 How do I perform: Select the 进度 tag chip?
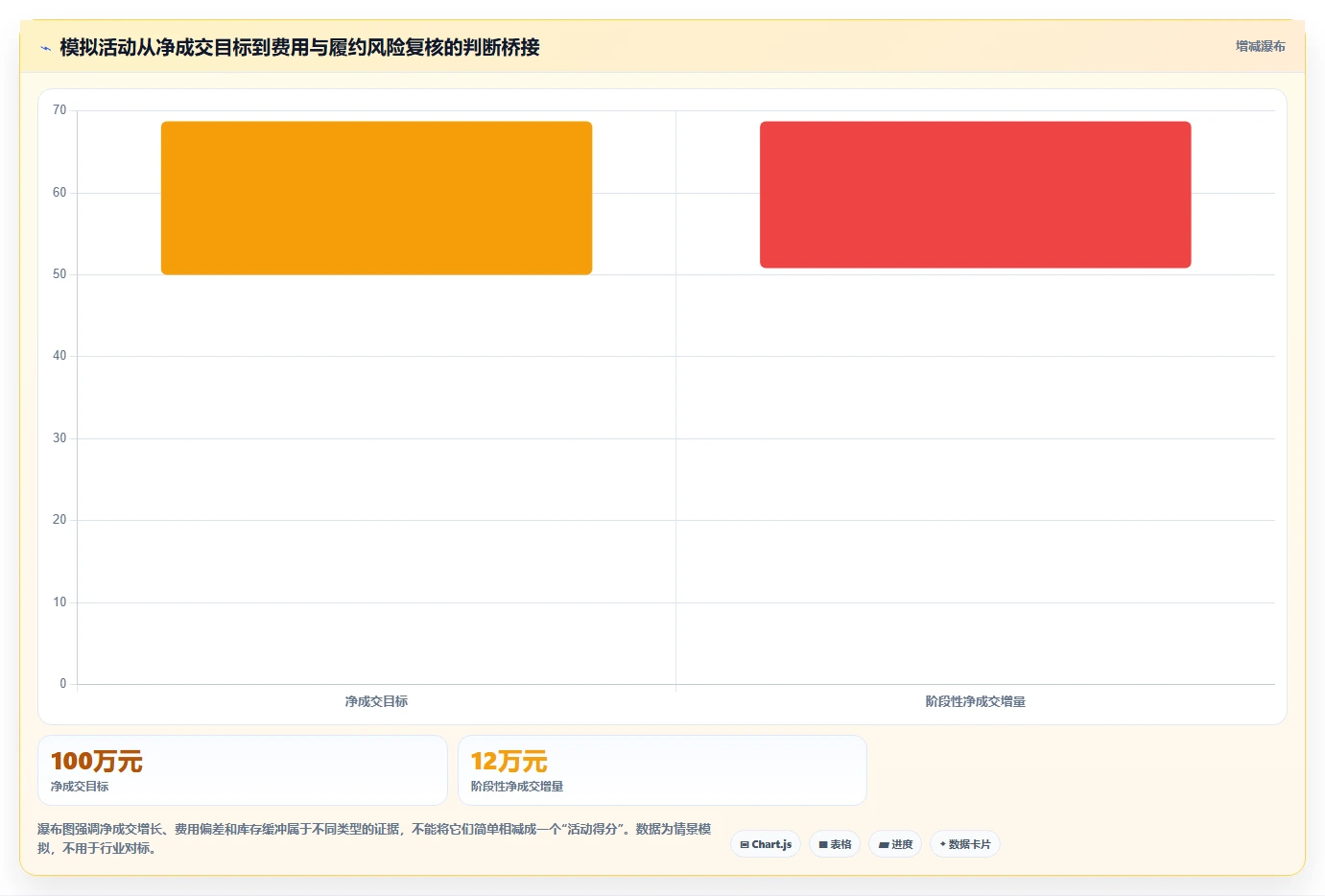tap(895, 844)
